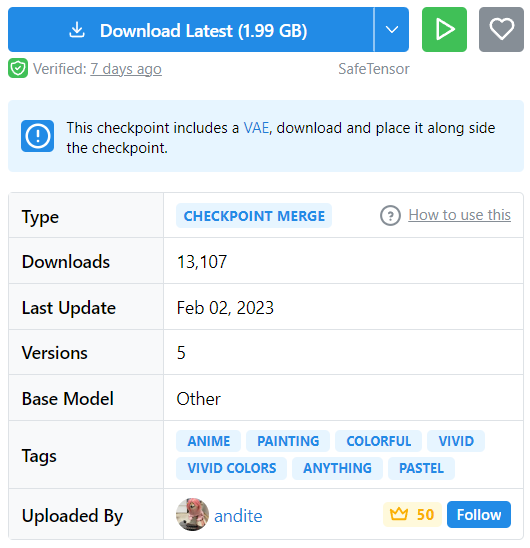The height and width of the screenshot is (548, 530).
Task: Select the ANIME tag
Action: (209, 441)
